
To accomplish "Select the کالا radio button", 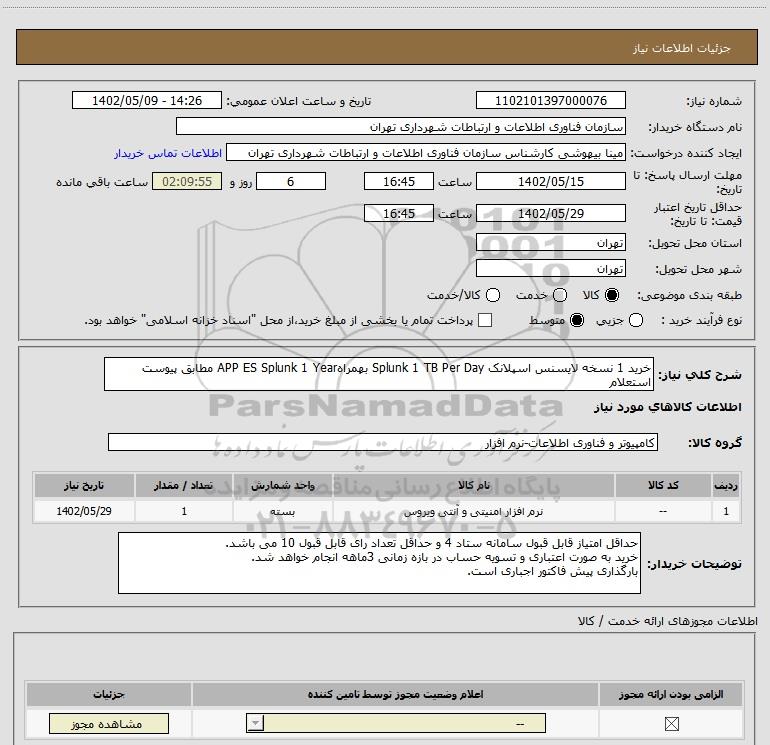I will click(x=612, y=295).
